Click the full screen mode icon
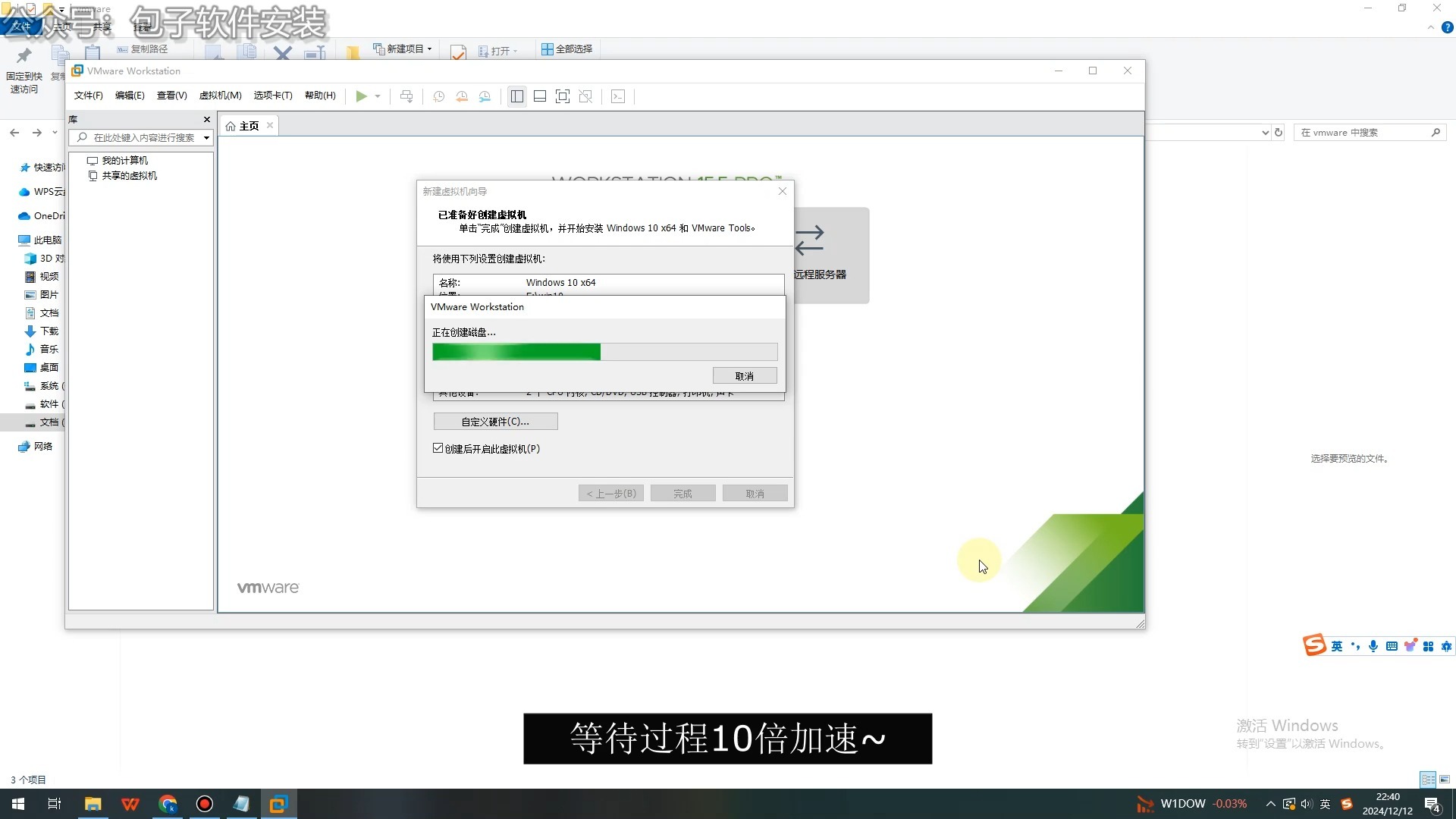 (x=563, y=96)
